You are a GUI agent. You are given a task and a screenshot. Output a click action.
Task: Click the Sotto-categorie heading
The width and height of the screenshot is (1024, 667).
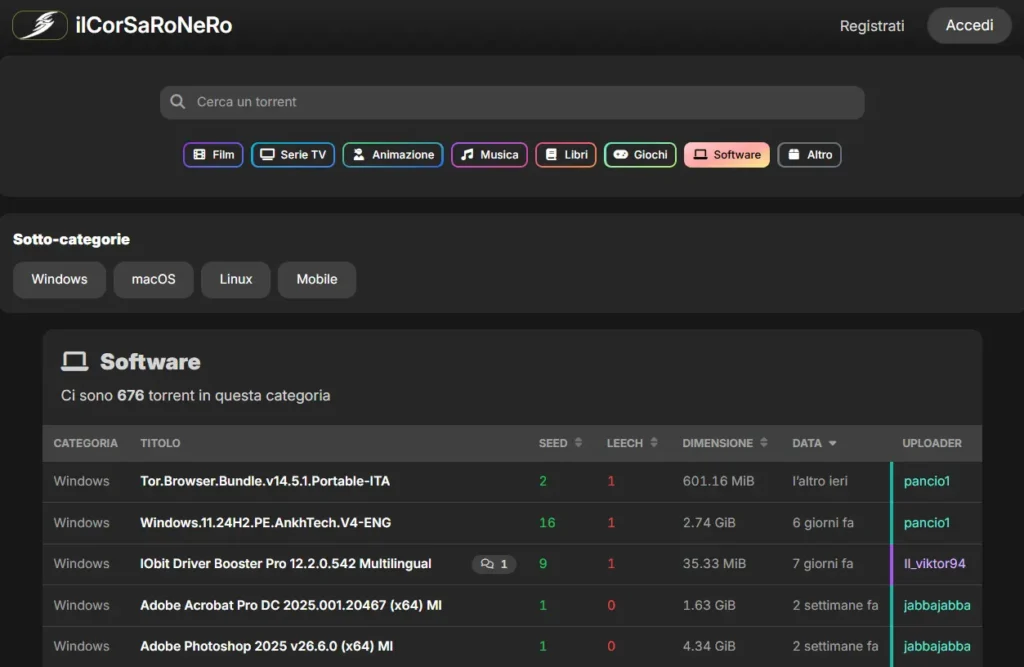coord(71,240)
